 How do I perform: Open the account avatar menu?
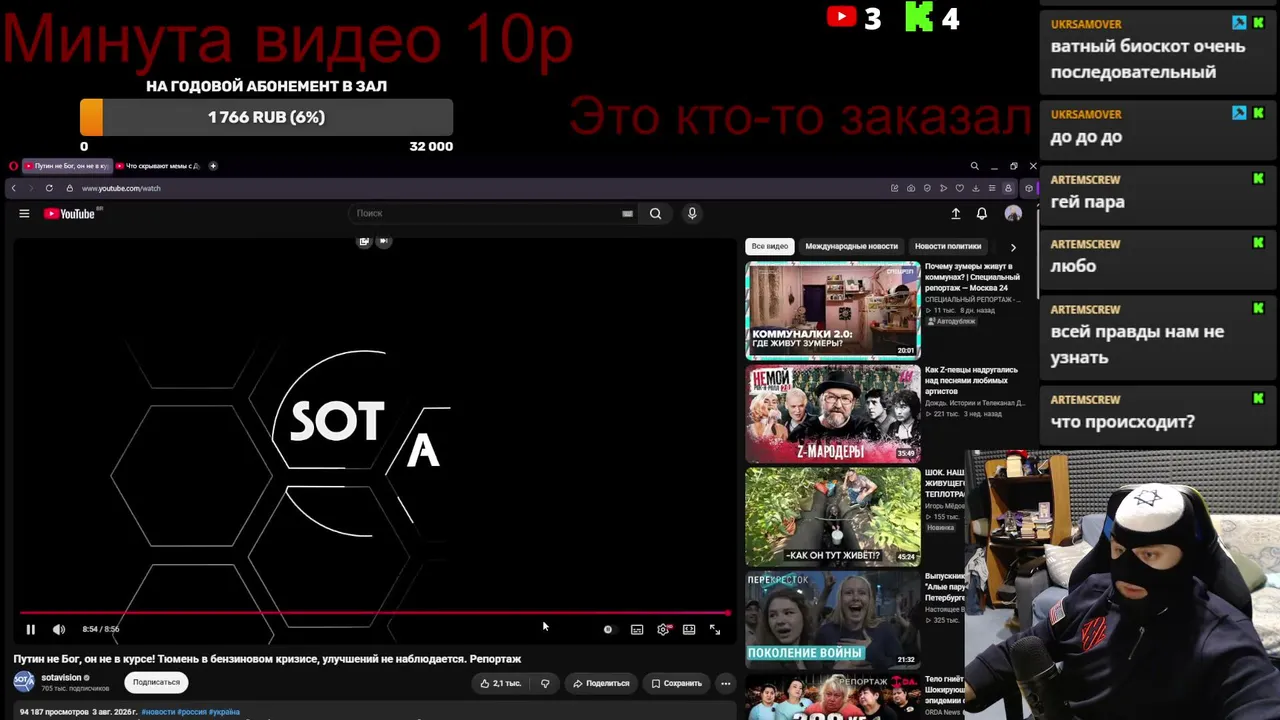pos(1013,213)
